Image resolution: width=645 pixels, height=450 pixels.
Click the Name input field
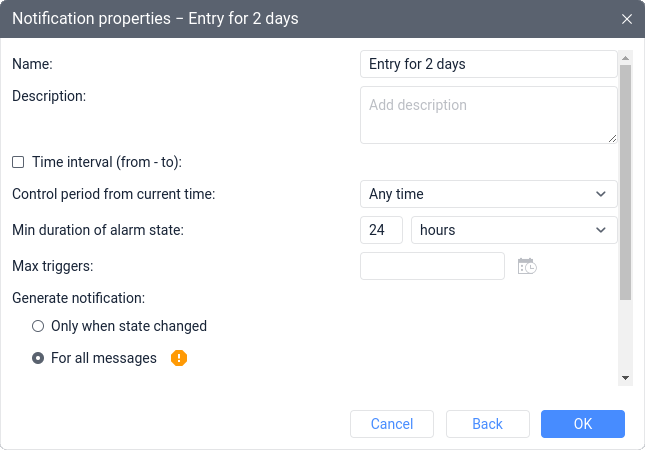click(488, 64)
